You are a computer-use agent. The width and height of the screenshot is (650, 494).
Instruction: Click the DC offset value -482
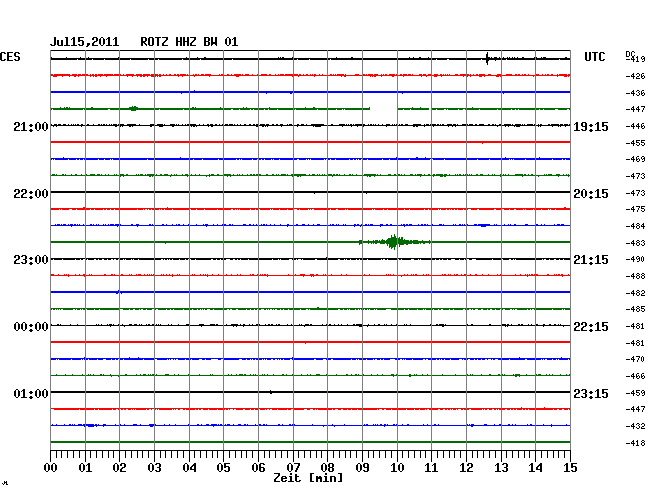[635, 293]
